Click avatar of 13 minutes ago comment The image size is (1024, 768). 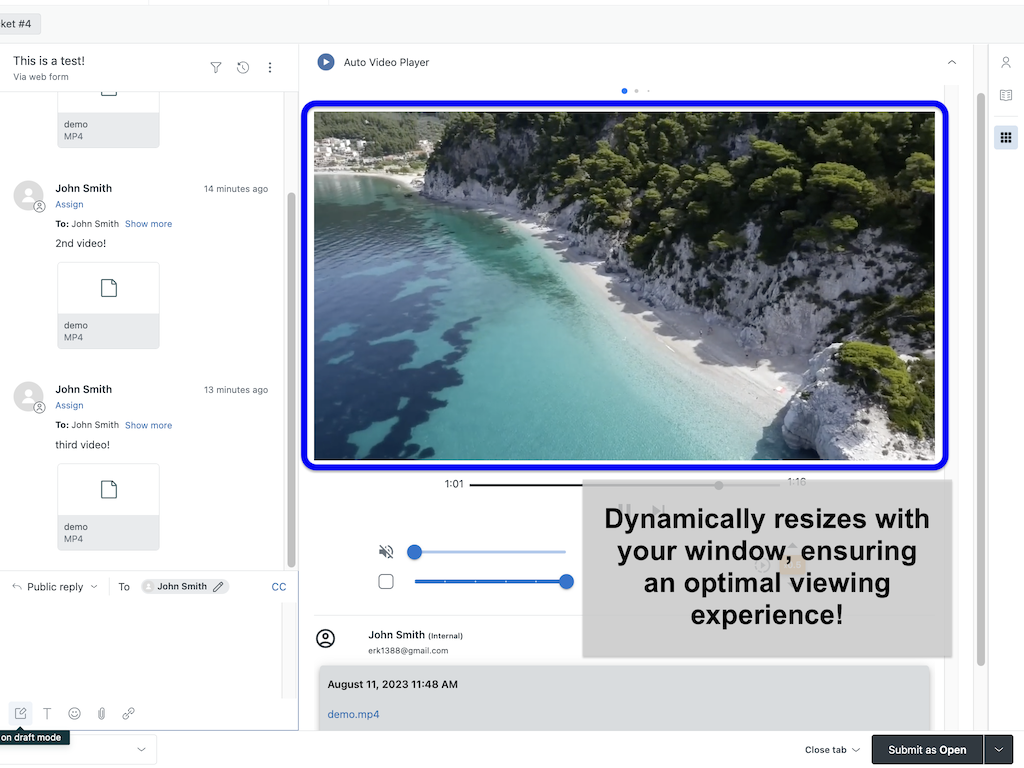point(29,397)
